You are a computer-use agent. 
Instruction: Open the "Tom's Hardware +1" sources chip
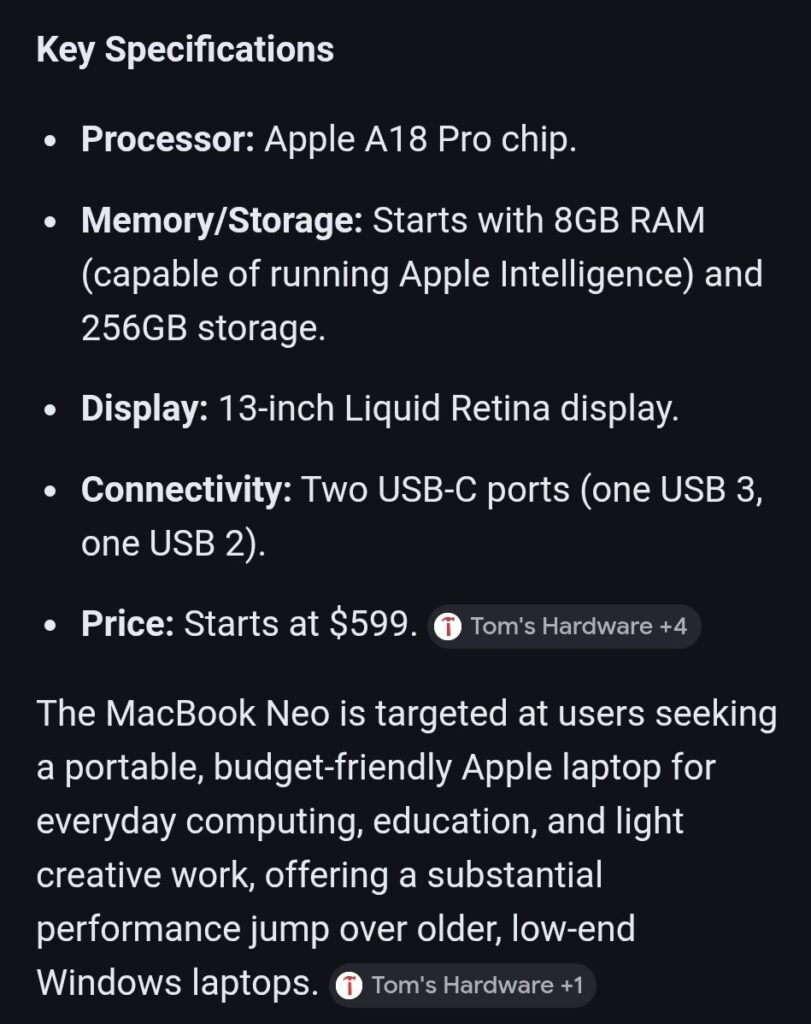(463, 985)
